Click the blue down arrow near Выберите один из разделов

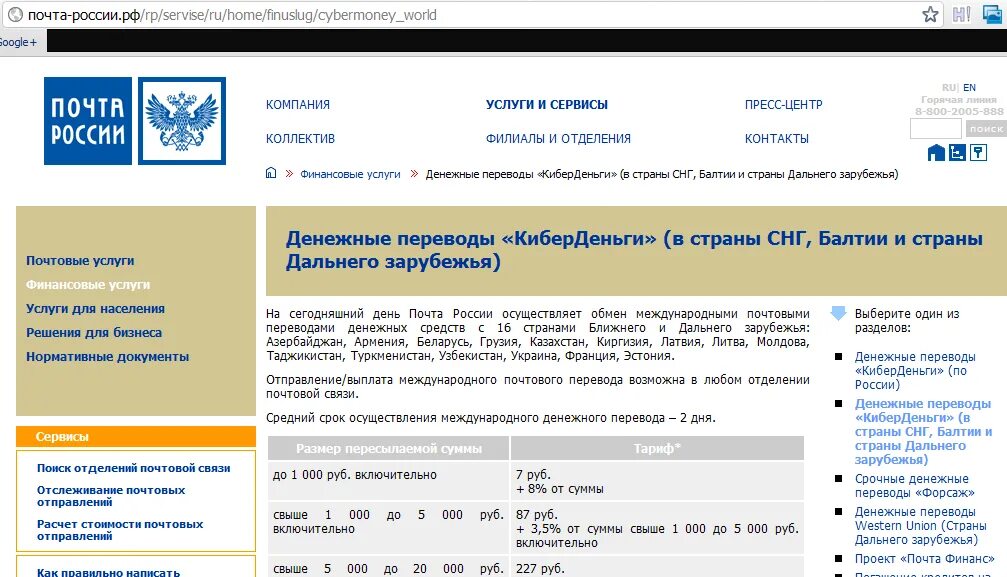[838, 313]
